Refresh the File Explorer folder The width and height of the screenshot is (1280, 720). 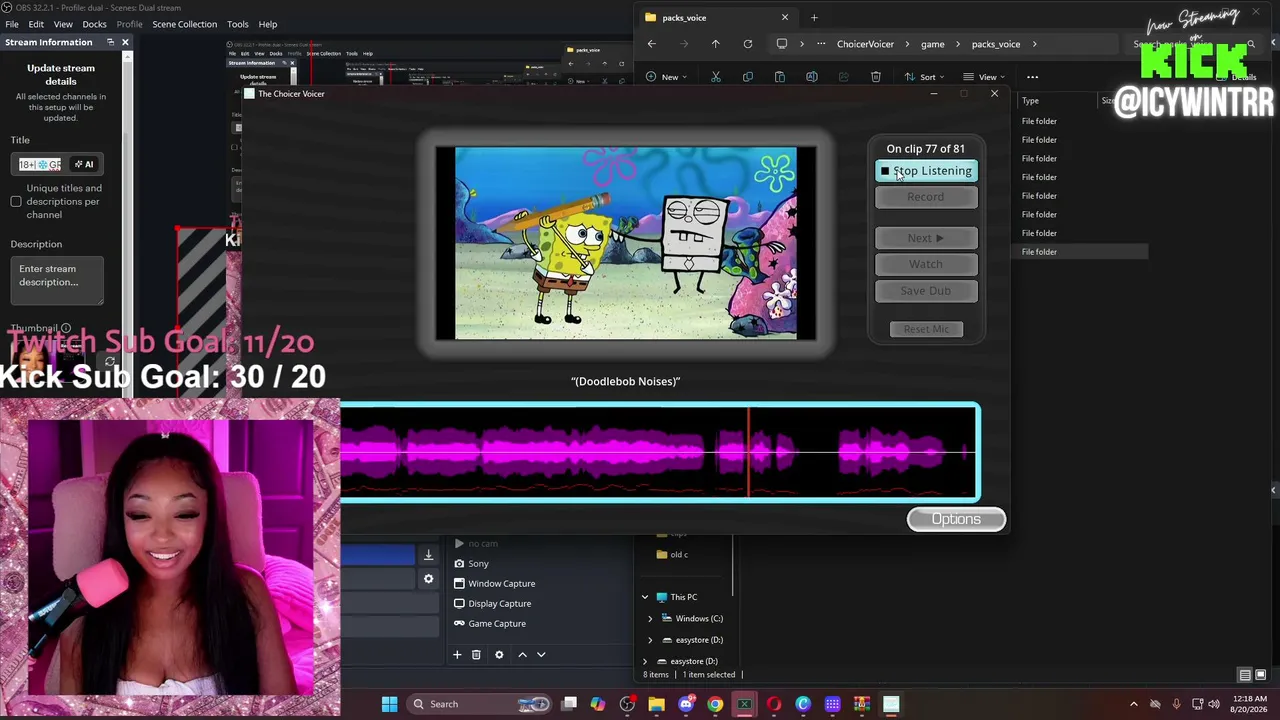pyautogui.click(x=747, y=44)
